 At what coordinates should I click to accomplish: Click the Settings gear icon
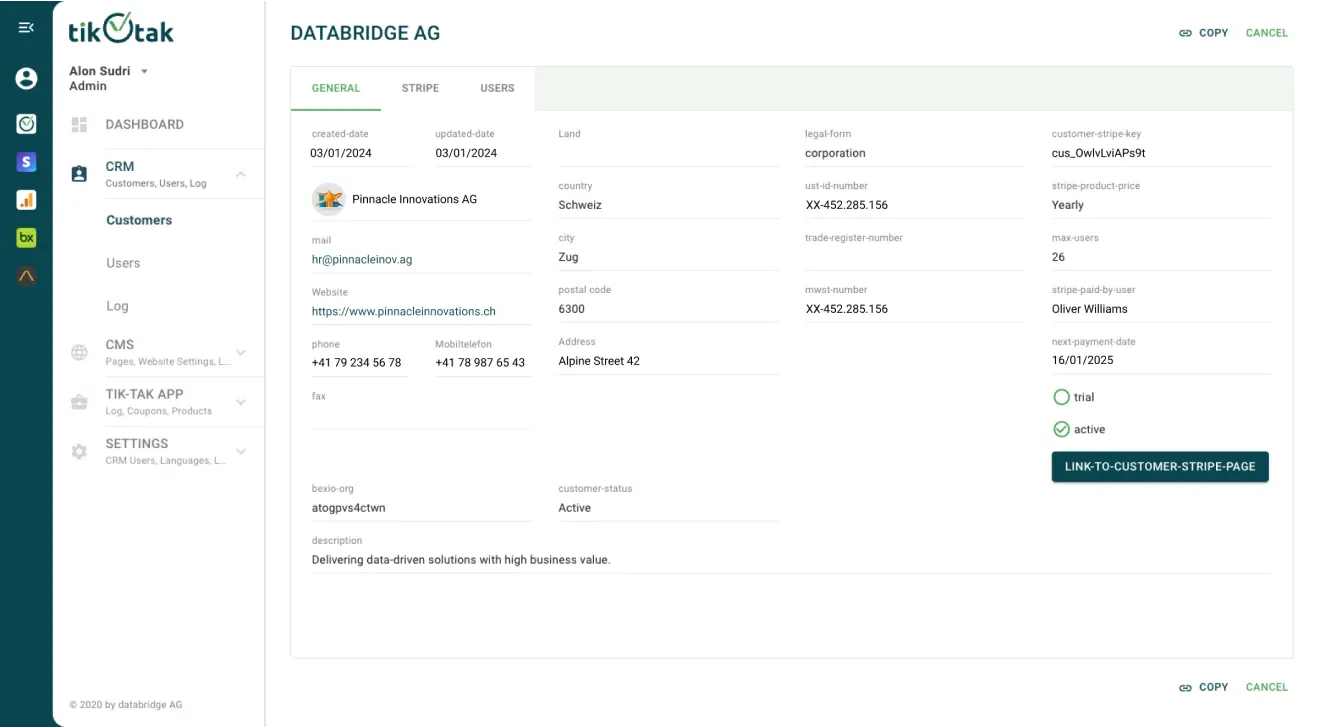[80, 452]
